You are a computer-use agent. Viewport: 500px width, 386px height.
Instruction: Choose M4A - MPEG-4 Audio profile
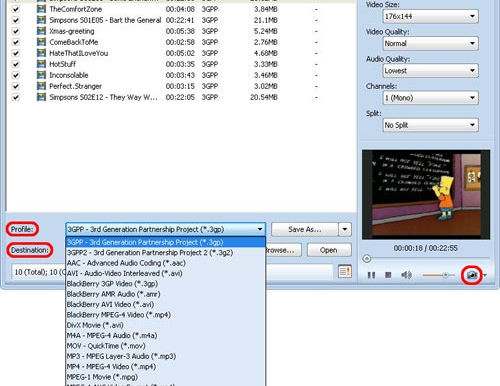(166, 335)
